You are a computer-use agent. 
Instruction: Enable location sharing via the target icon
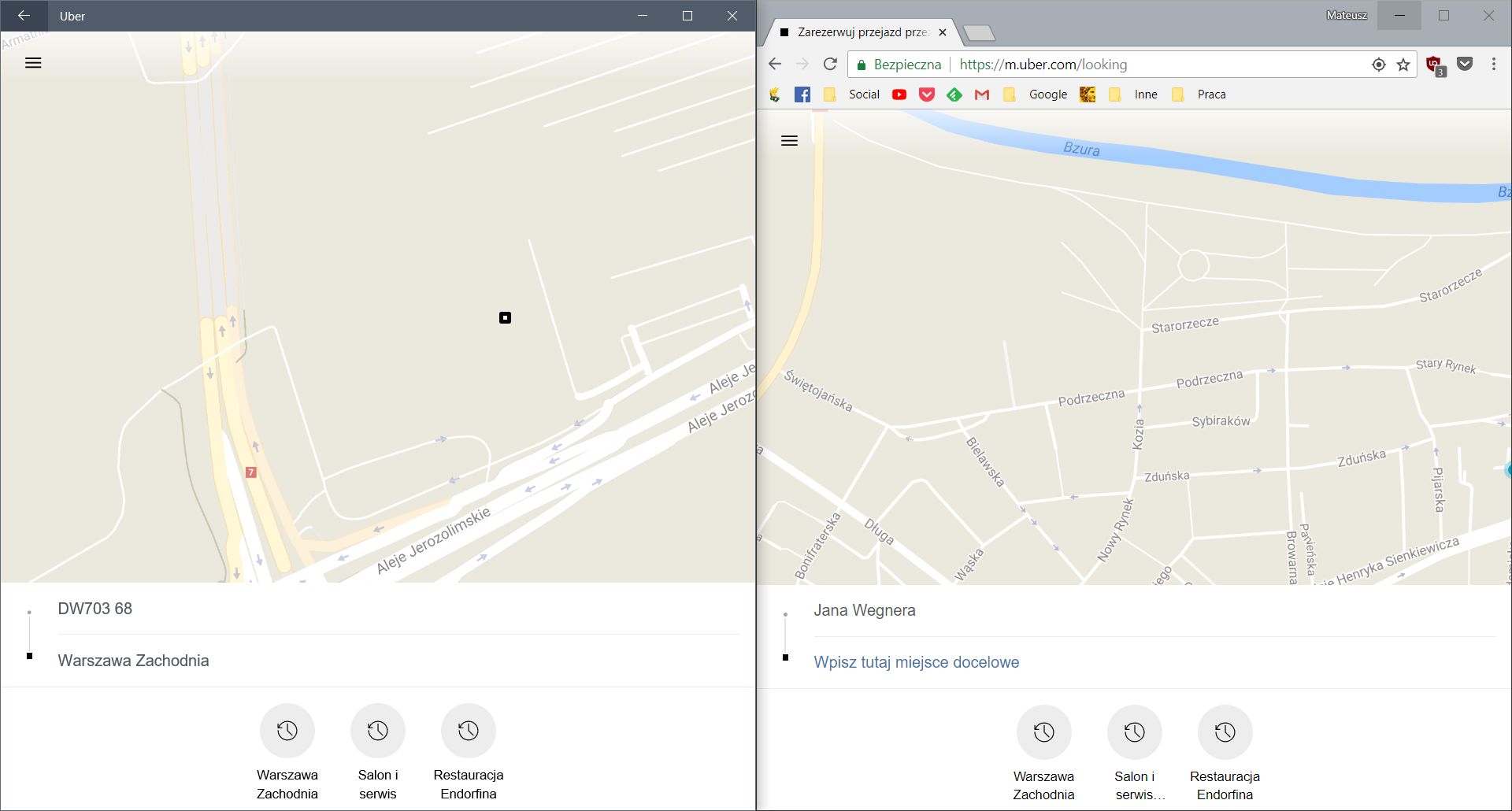(1379, 64)
